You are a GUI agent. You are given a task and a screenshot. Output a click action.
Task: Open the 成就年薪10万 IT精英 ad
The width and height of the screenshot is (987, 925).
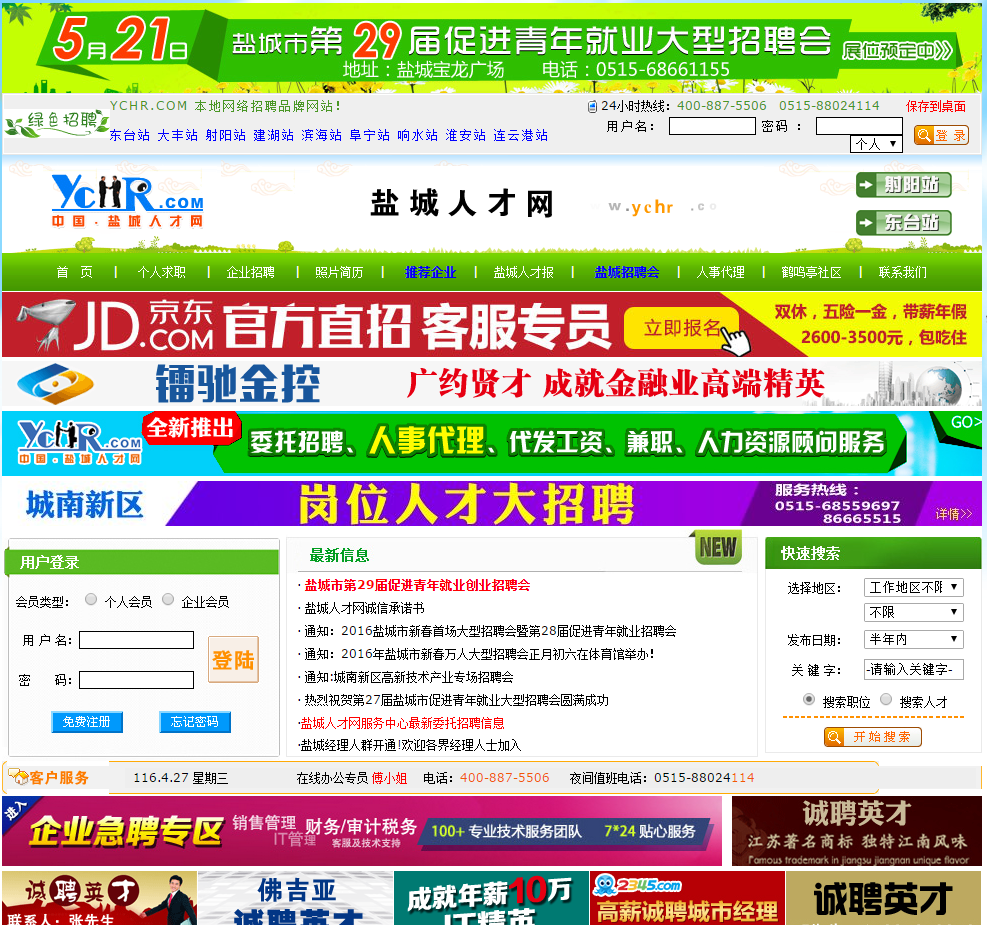(492, 898)
